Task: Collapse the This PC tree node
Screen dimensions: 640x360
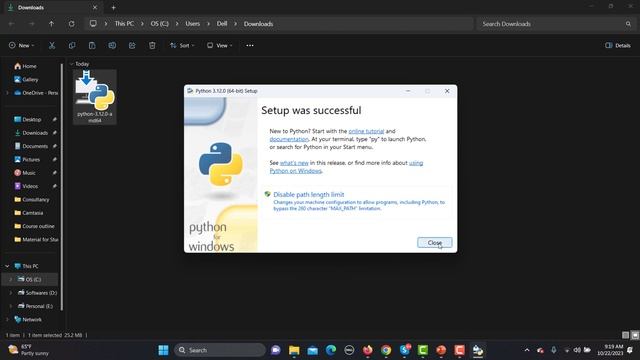Action: (x=7, y=266)
